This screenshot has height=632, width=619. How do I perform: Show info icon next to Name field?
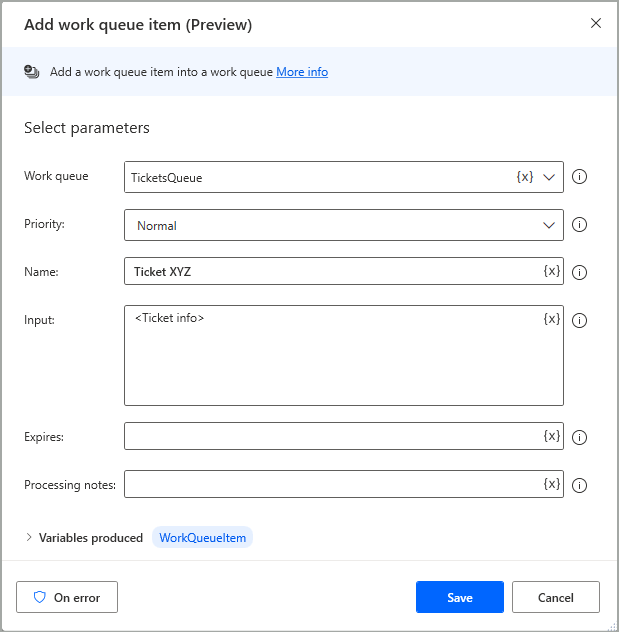coord(579,272)
